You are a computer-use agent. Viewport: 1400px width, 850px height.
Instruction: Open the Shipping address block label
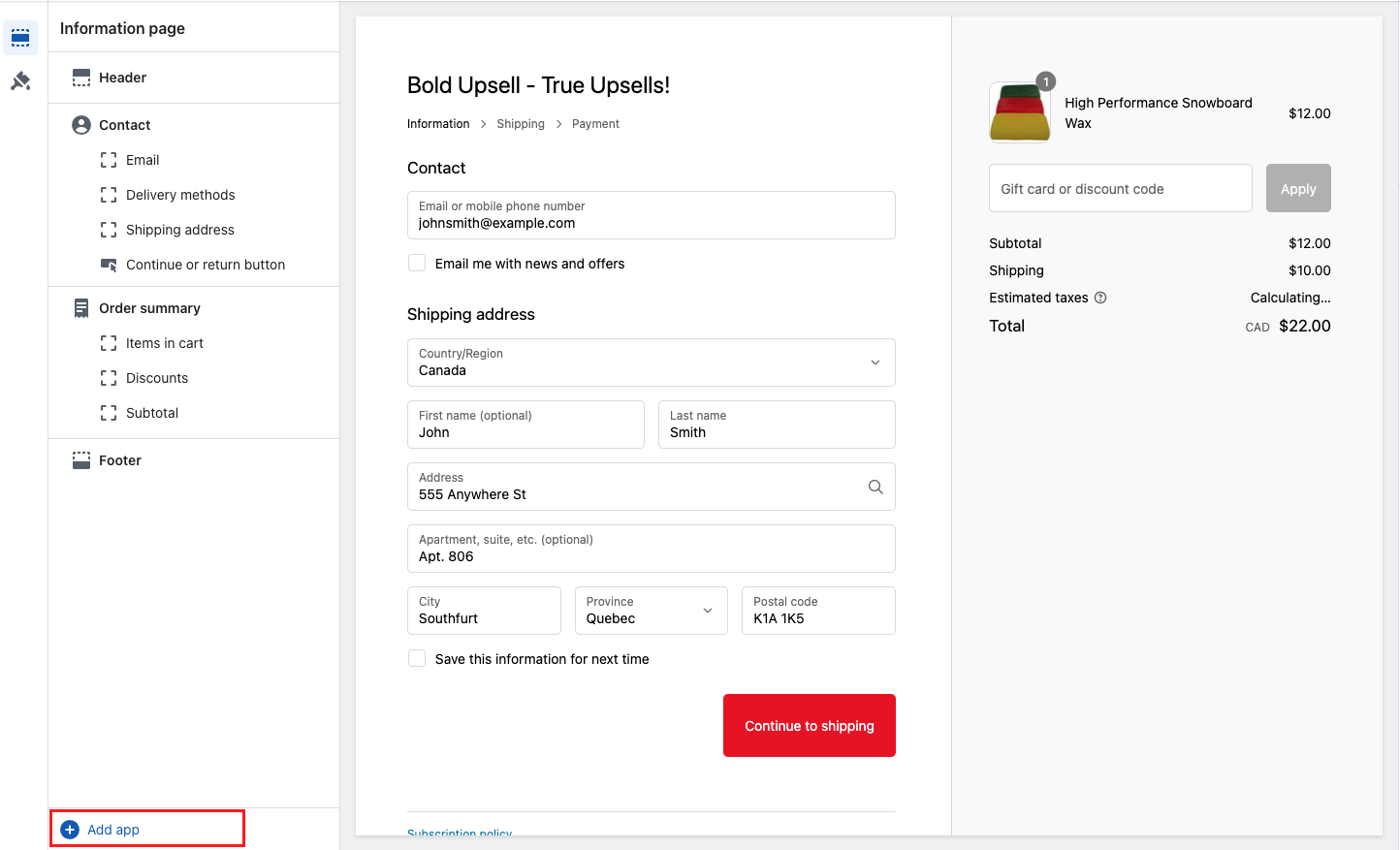(180, 230)
